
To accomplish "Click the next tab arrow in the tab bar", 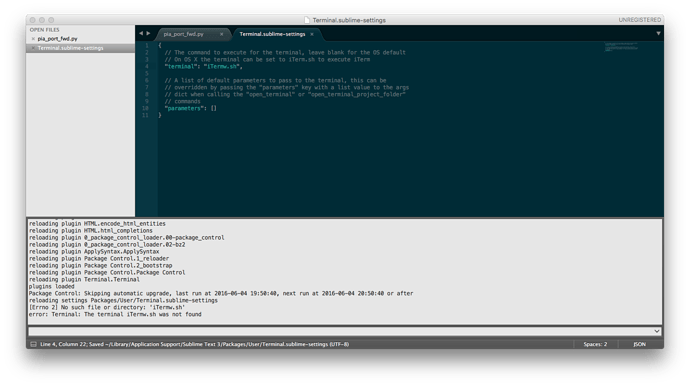I will [x=148, y=33].
